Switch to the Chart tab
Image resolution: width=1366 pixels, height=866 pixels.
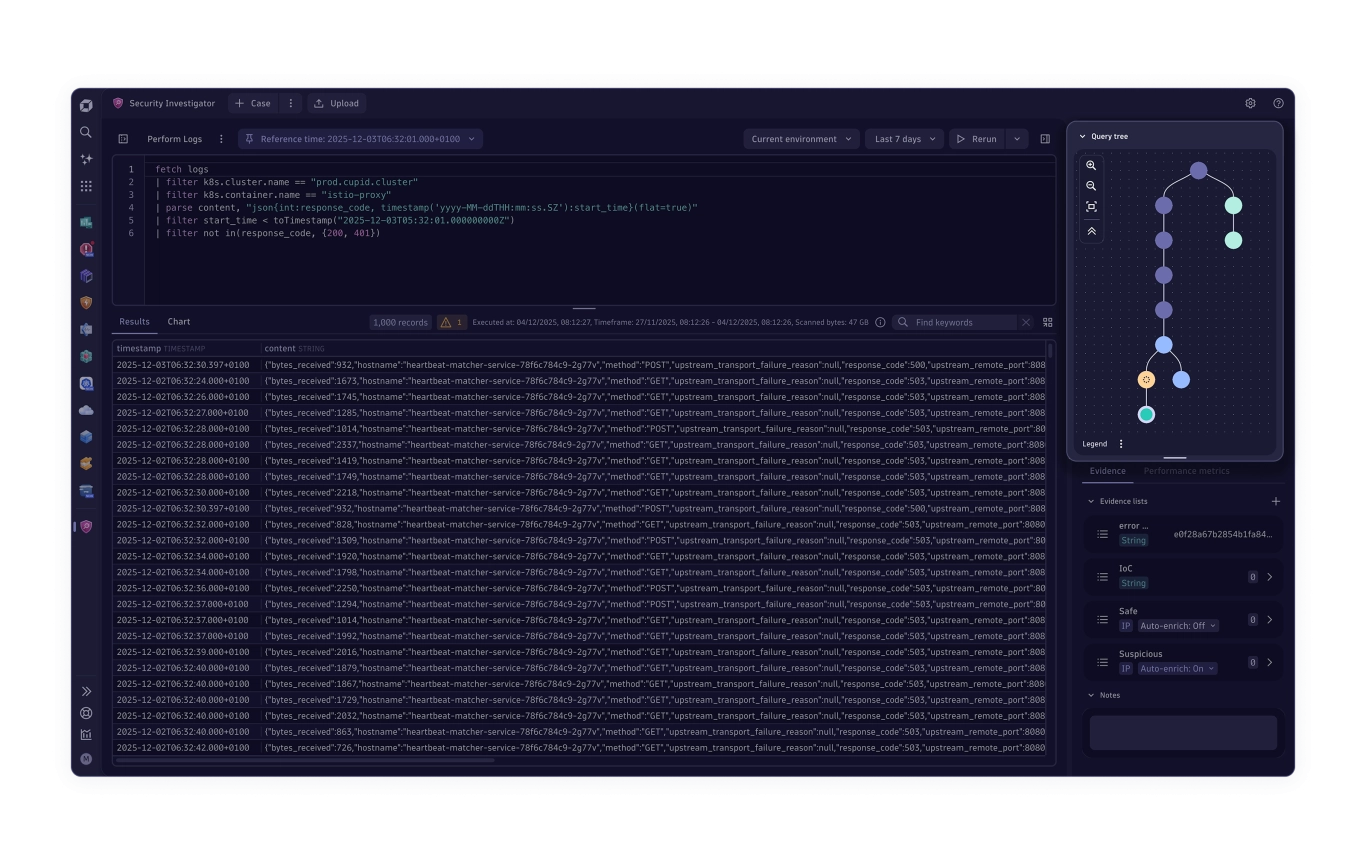179,322
